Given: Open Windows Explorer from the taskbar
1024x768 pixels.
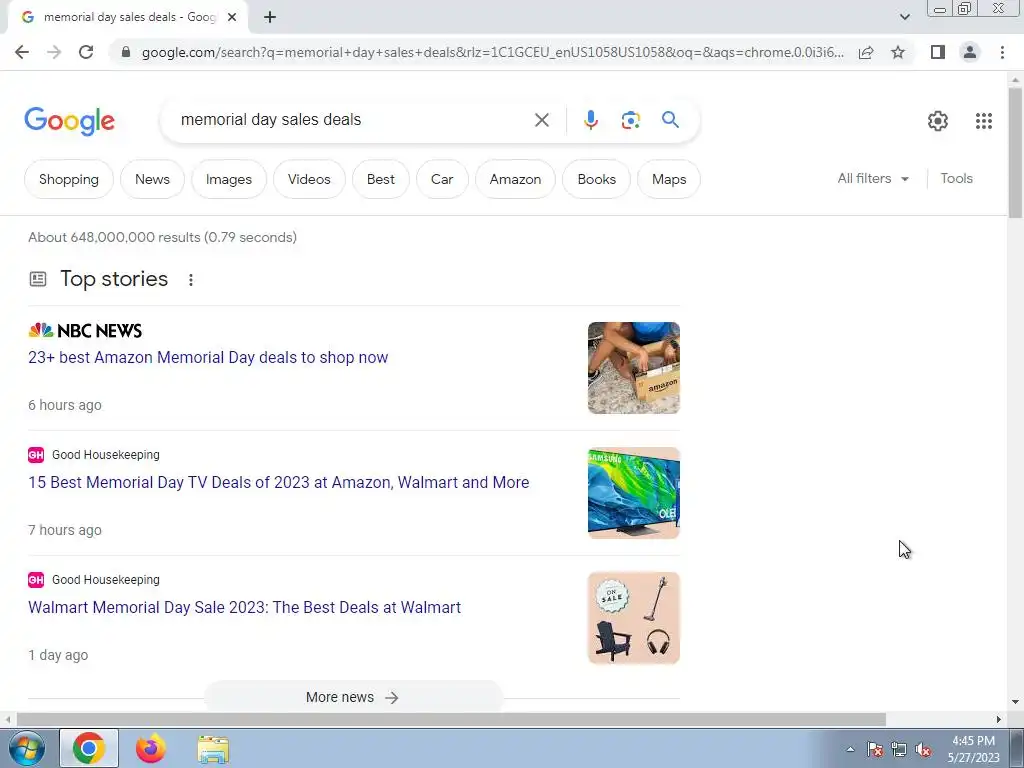Looking at the screenshot, I should tap(213, 749).
